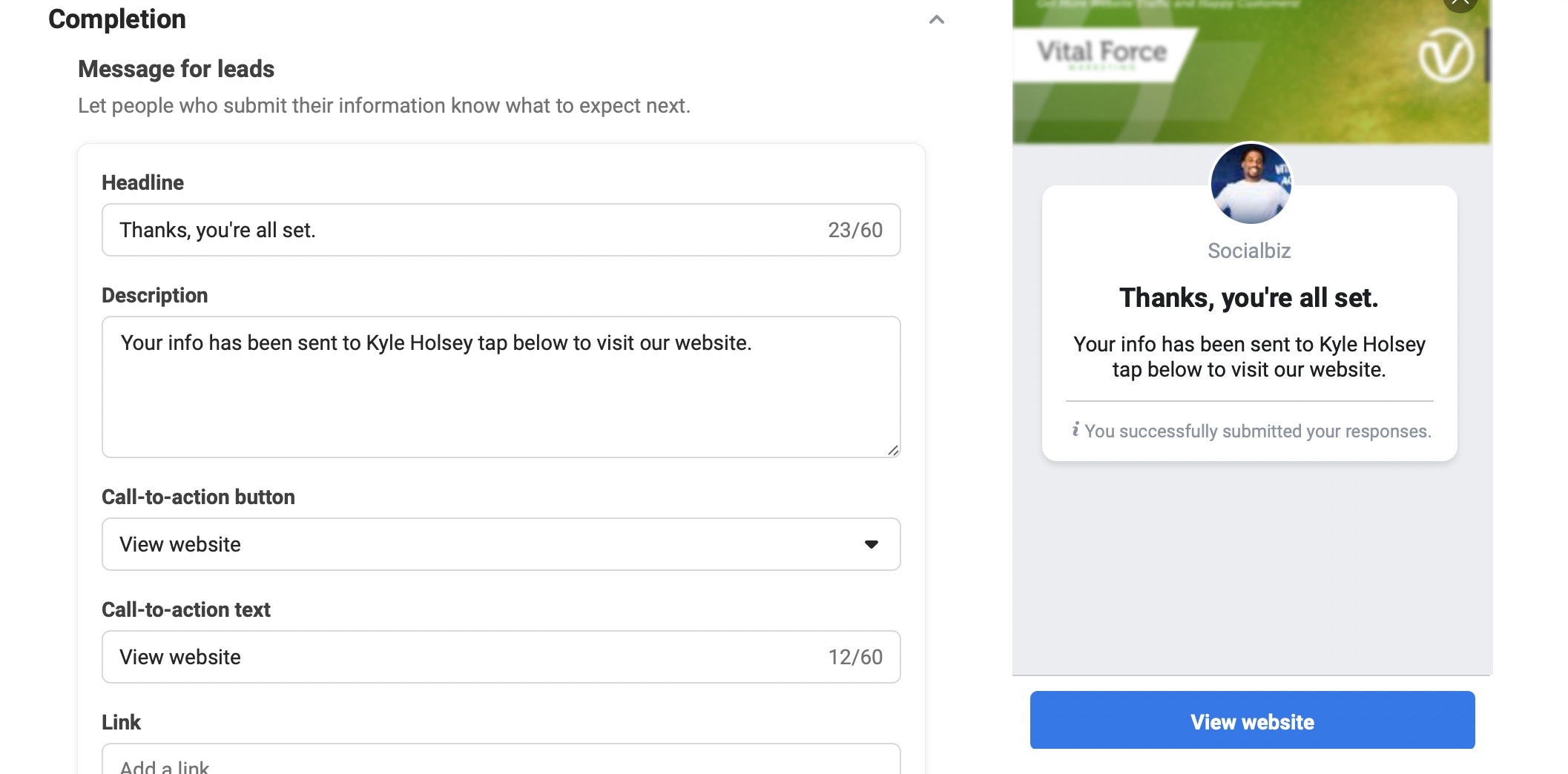Click the blue View website preview button

(1252, 721)
